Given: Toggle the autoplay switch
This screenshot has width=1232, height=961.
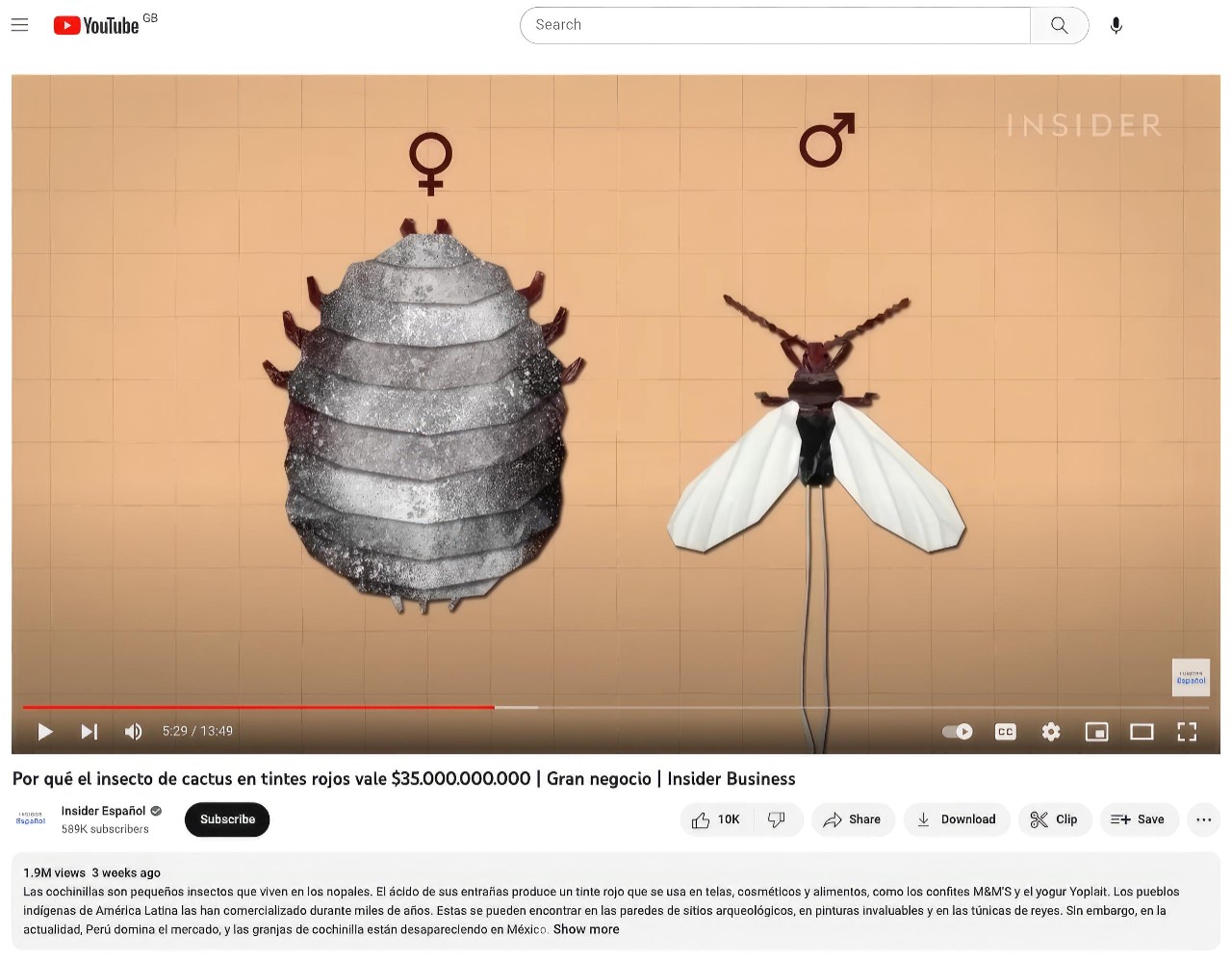Looking at the screenshot, I should click(x=957, y=732).
